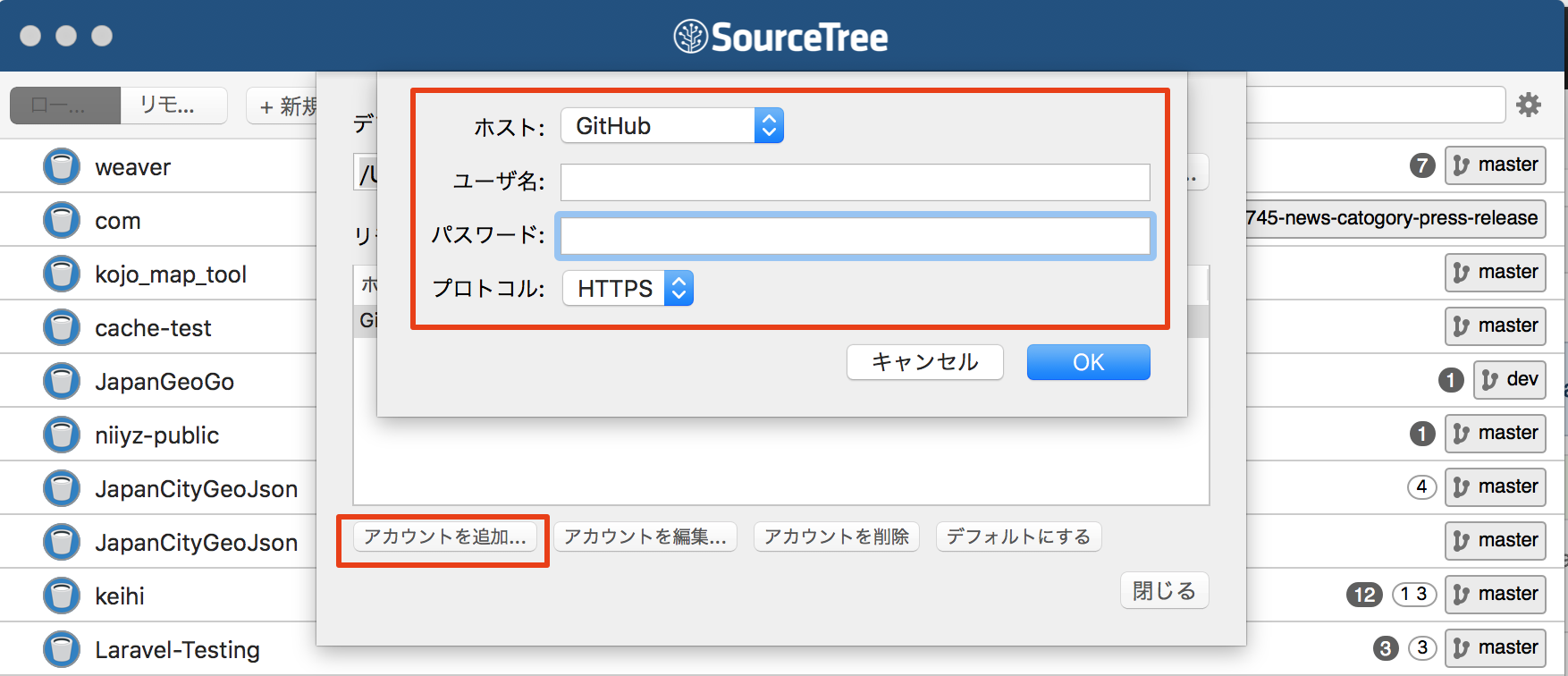Click the master branch badge for Laravel-Testing
This screenshot has height=676, width=1568.
tap(1496, 648)
